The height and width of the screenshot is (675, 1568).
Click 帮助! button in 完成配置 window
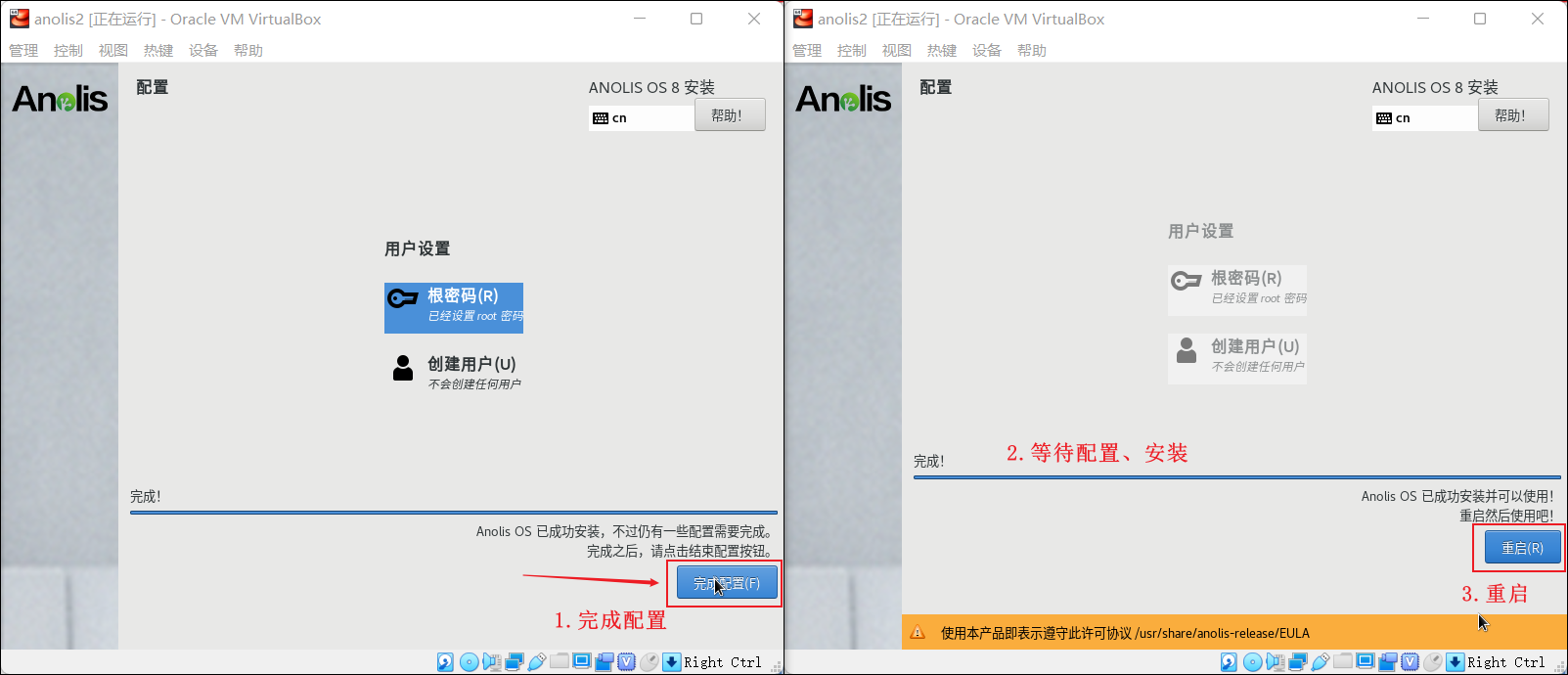pyautogui.click(x=730, y=115)
